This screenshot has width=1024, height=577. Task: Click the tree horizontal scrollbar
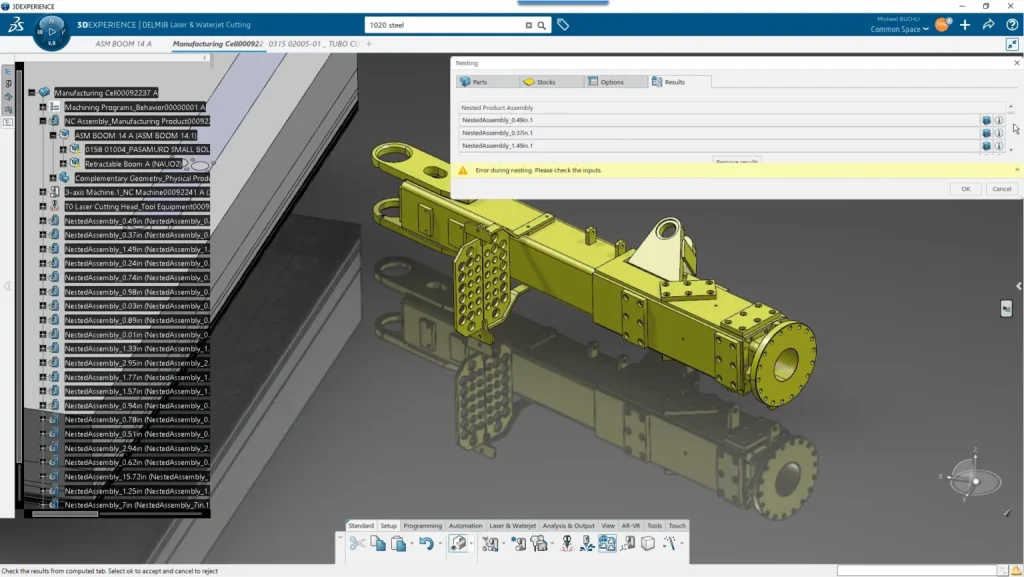tap(65, 514)
